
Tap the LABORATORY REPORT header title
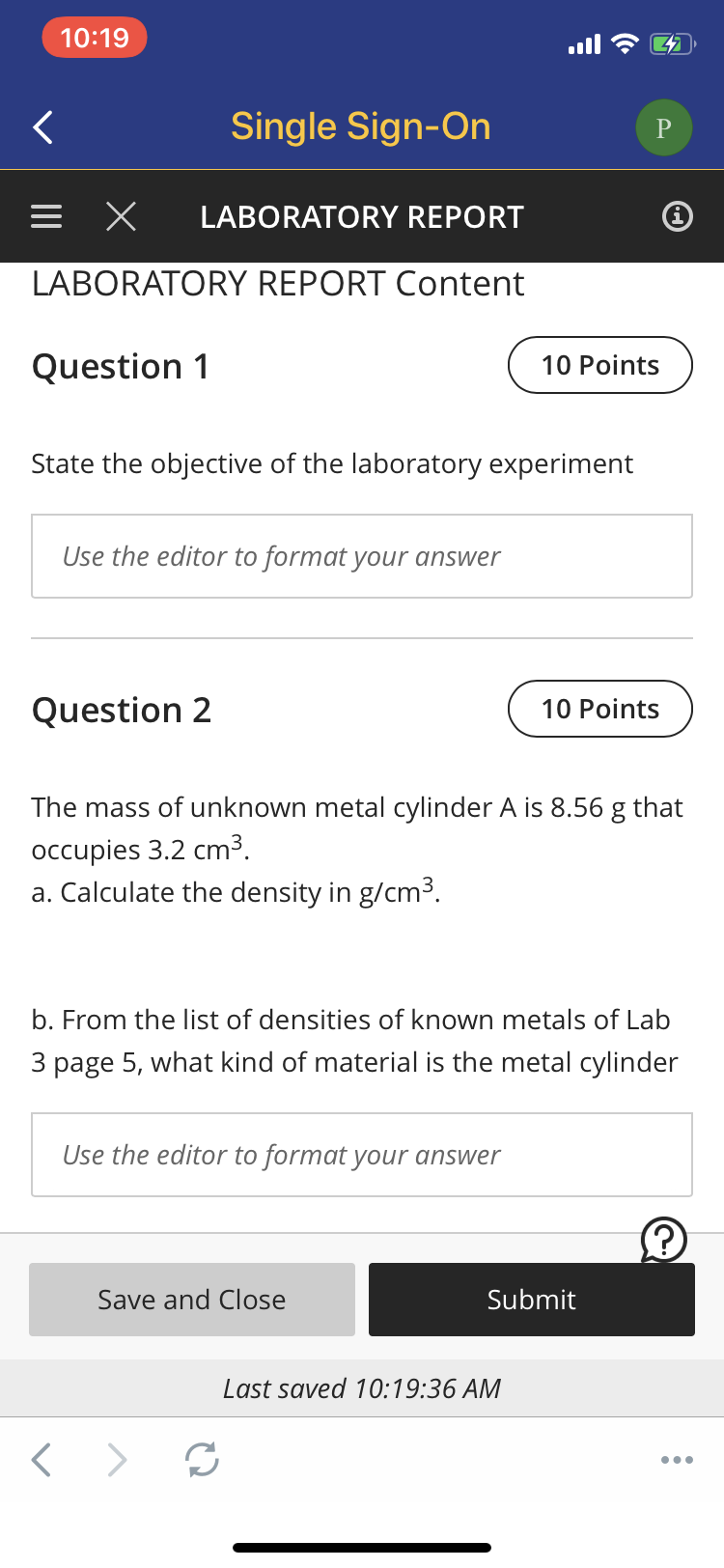362,217
